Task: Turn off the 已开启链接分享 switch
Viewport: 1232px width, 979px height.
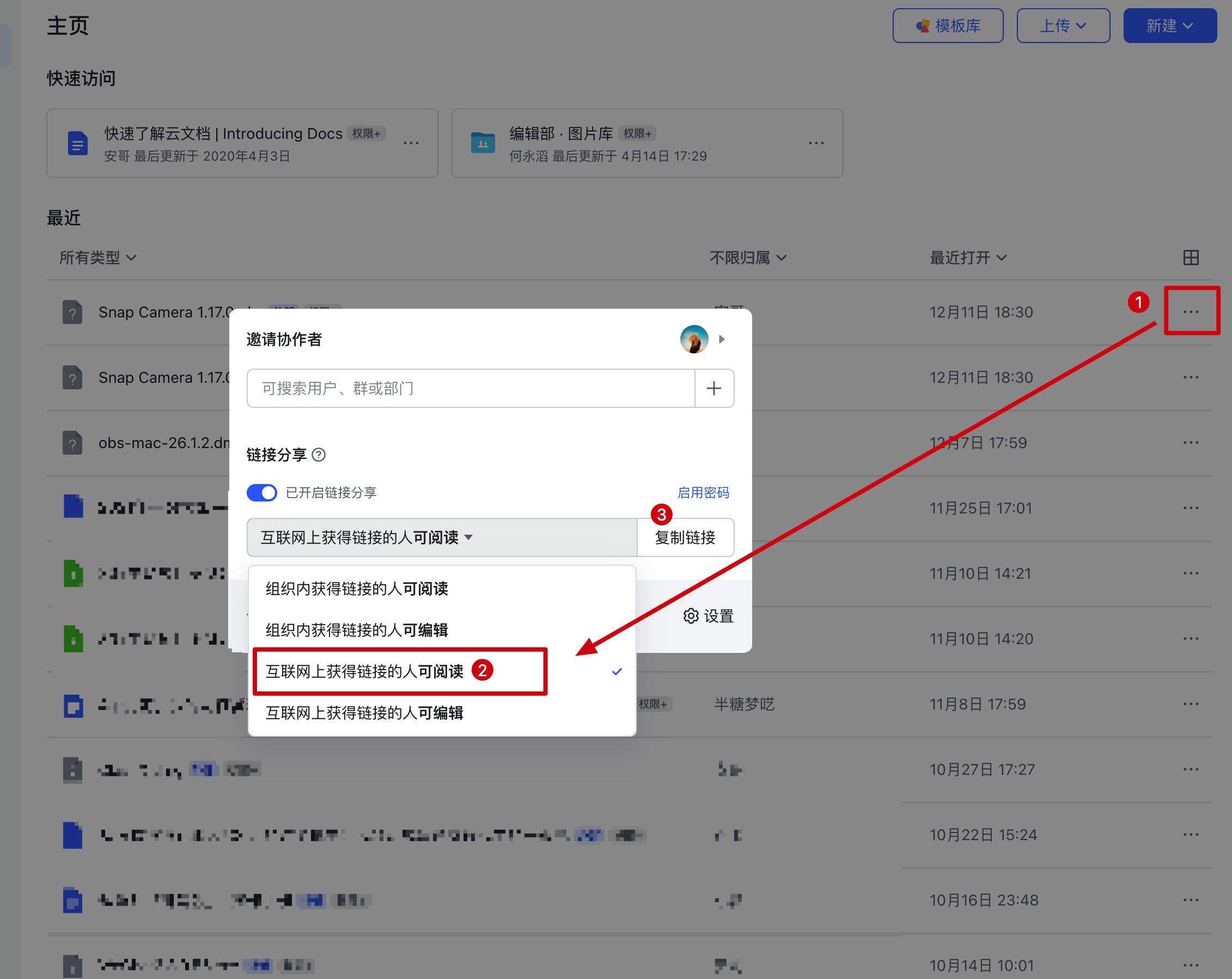Action: pos(262,492)
